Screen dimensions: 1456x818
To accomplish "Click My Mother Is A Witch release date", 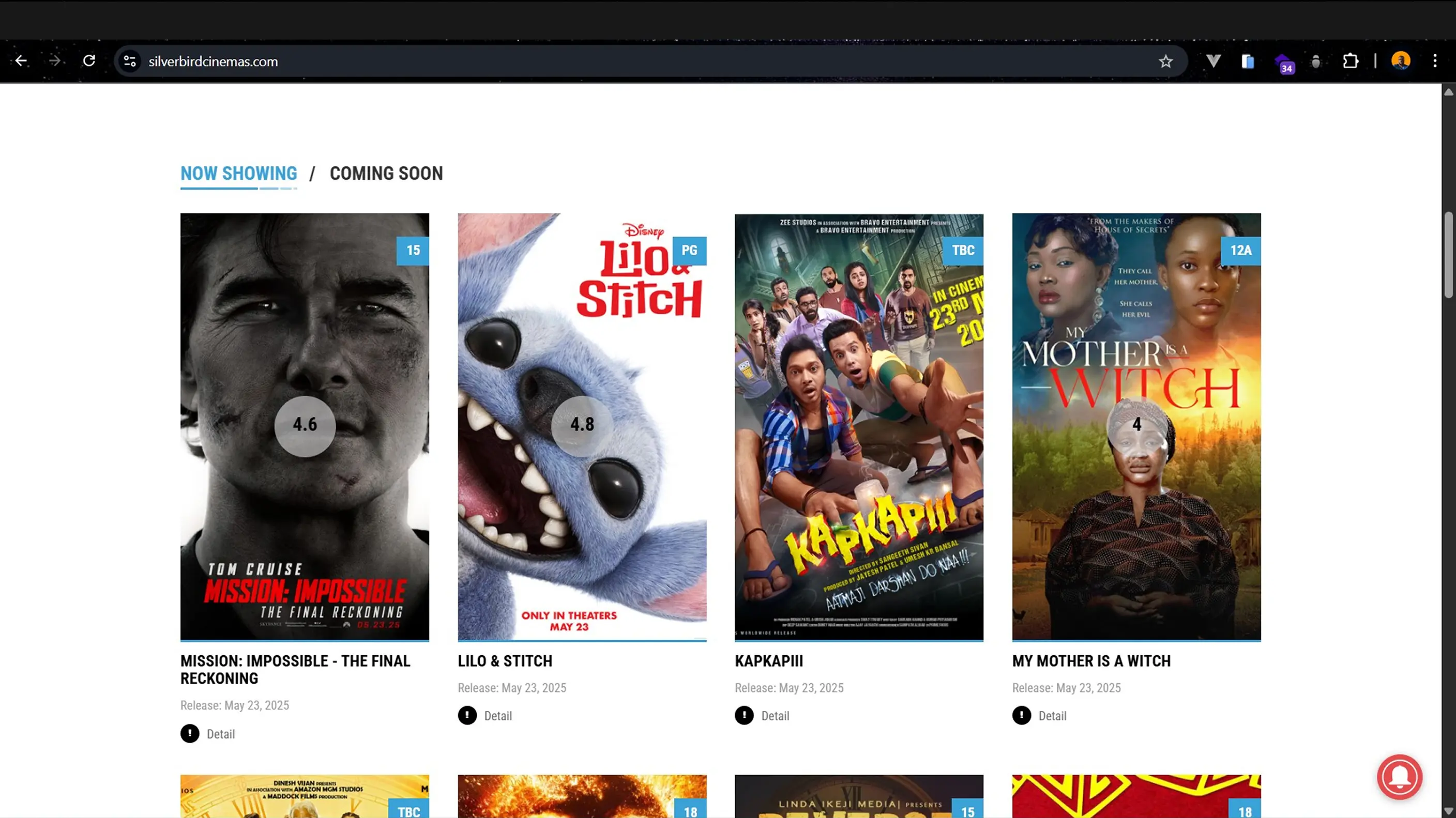I will pyautogui.click(x=1066, y=688).
